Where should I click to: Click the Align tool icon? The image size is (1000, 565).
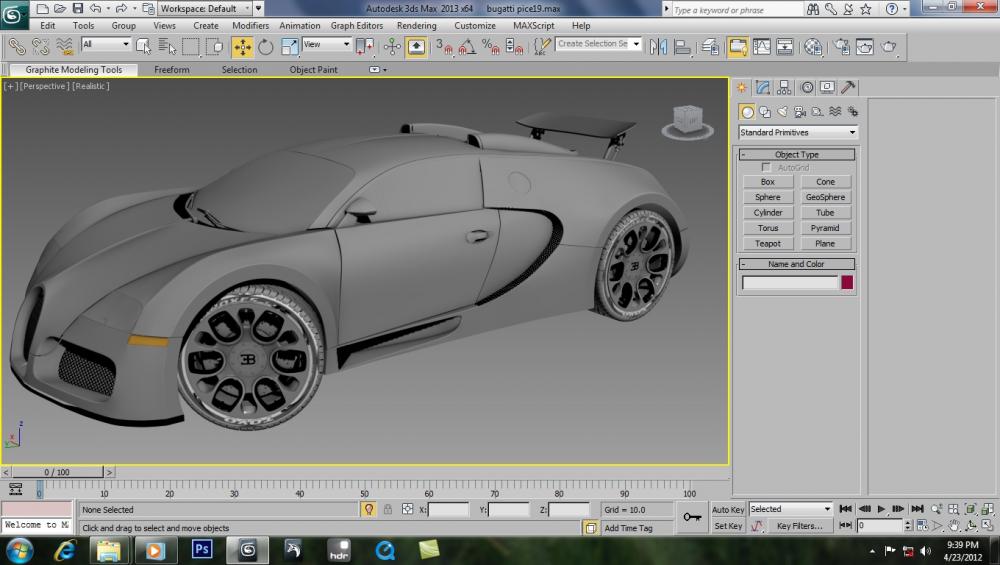coord(682,47)
